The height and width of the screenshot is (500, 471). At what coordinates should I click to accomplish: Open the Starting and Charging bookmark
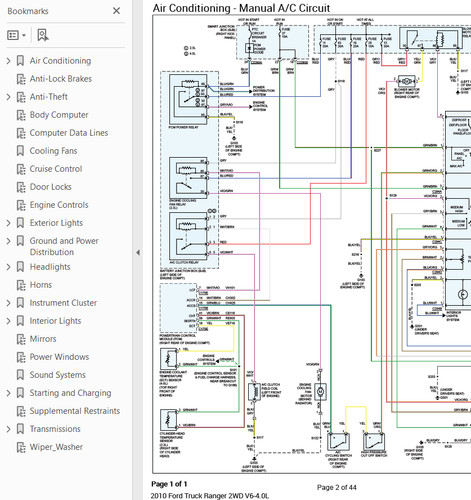click(x=70, y=393)
